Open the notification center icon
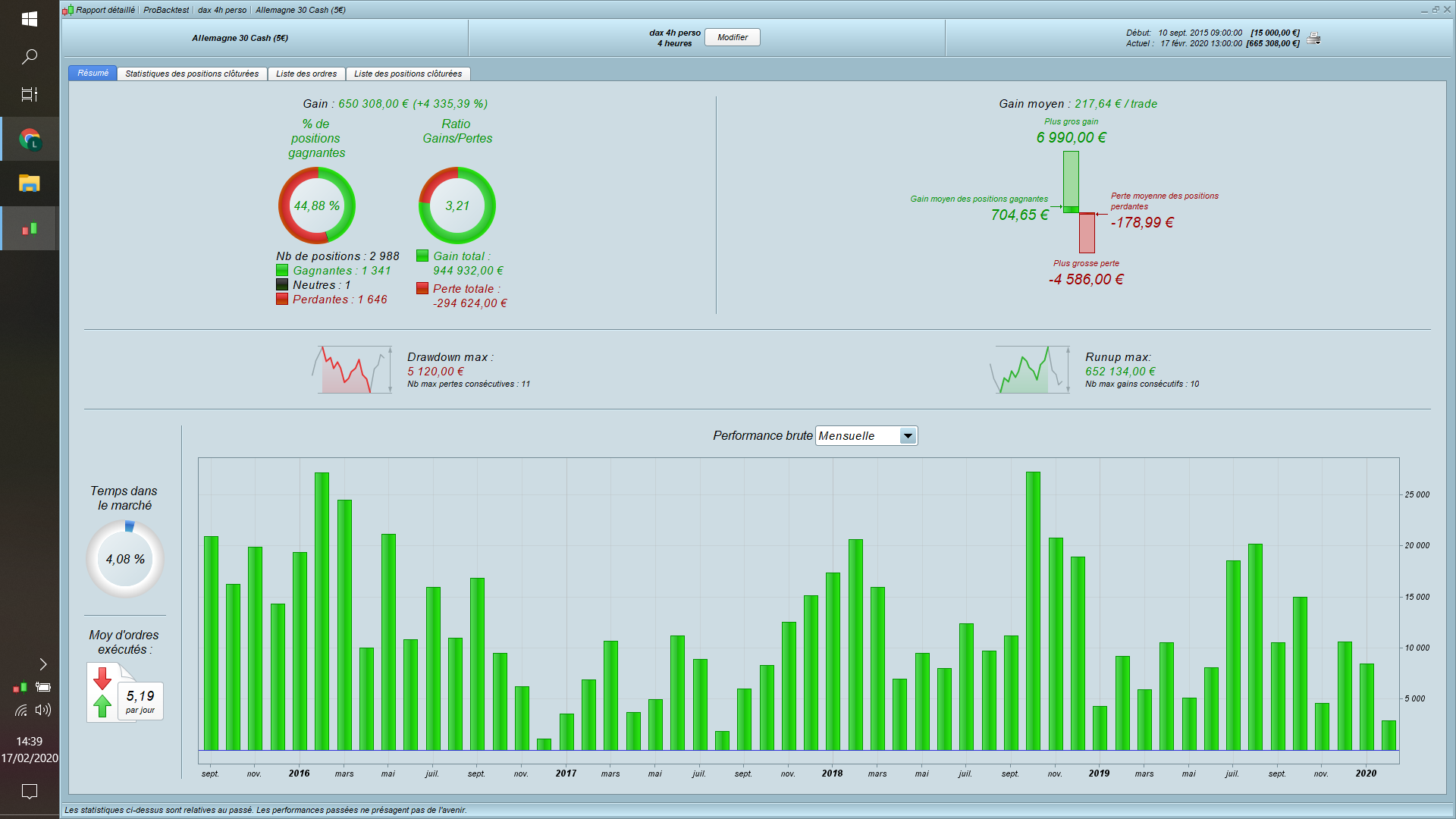 [x=30, y=792]
